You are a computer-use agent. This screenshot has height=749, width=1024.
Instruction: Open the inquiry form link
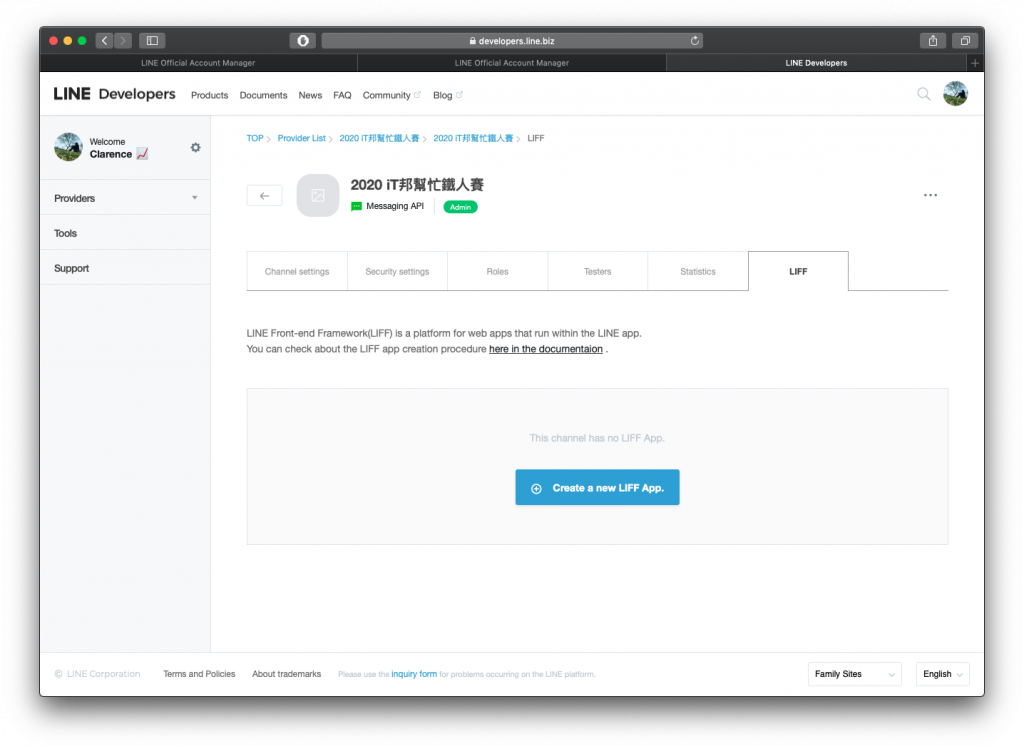(414, 674)
